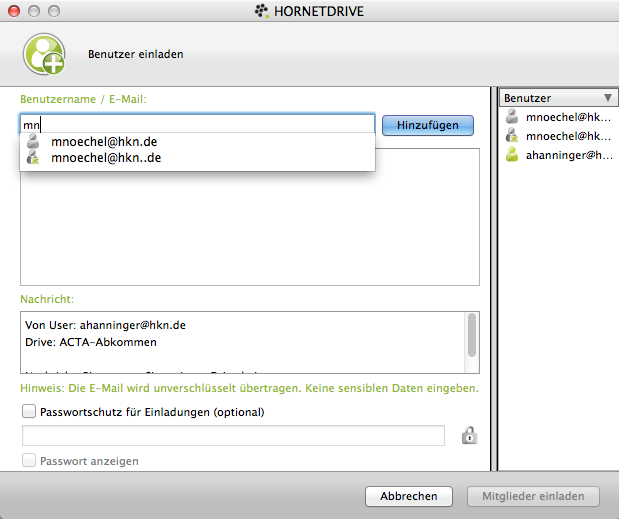Viewport: 619px width, 519px height.
Task: Choose mnoechel@hkn.de from the autocomplete suggestions
Action: (x=104, y=142)
